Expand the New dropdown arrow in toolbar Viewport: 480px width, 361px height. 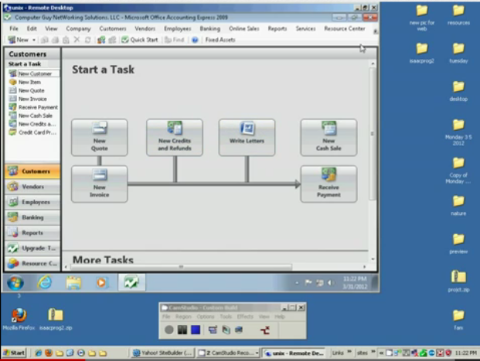34,40
